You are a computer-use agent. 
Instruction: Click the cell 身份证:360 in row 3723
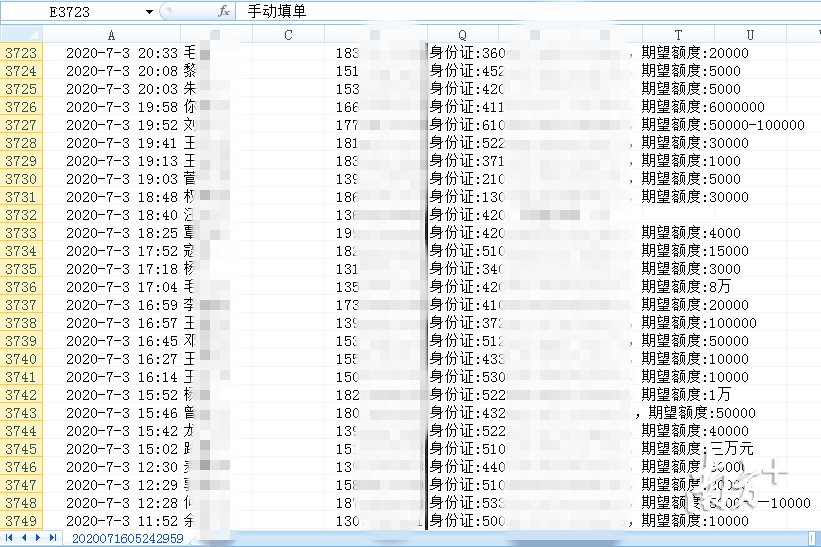click(x=467, y=53)
